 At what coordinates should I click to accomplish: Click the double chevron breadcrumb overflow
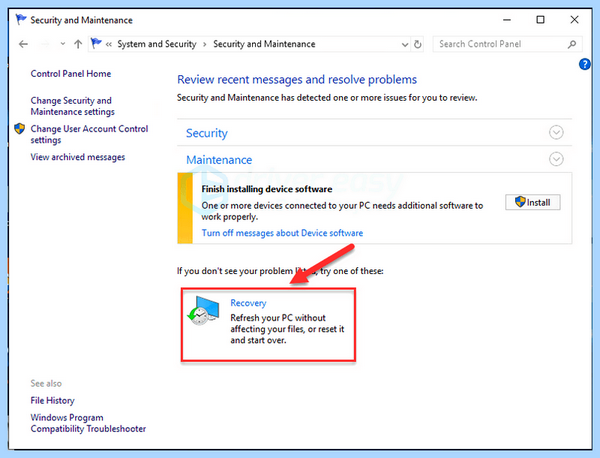coord(109,44)
